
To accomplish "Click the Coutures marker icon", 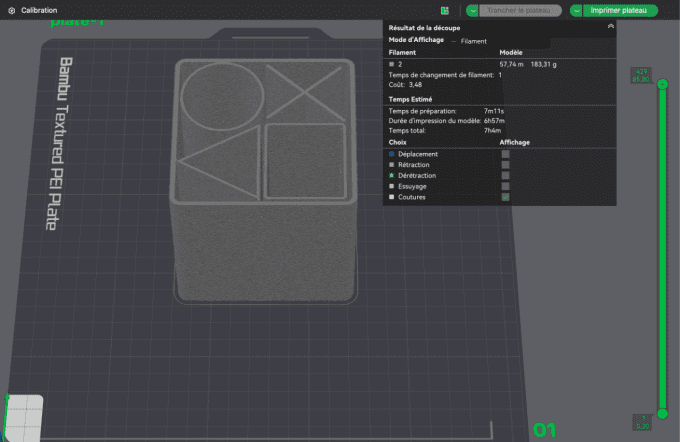I will (391, 197).
